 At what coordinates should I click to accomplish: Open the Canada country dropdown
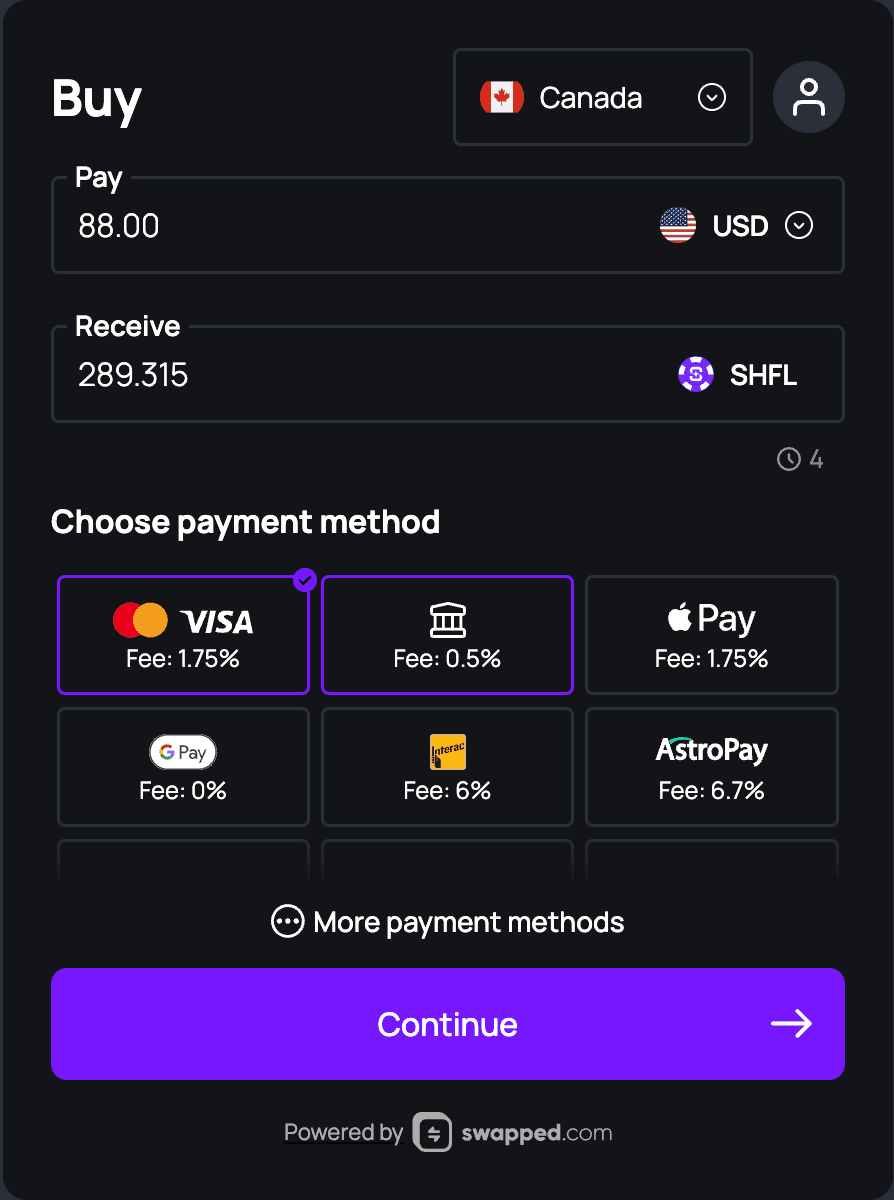[x=711, y=98]
